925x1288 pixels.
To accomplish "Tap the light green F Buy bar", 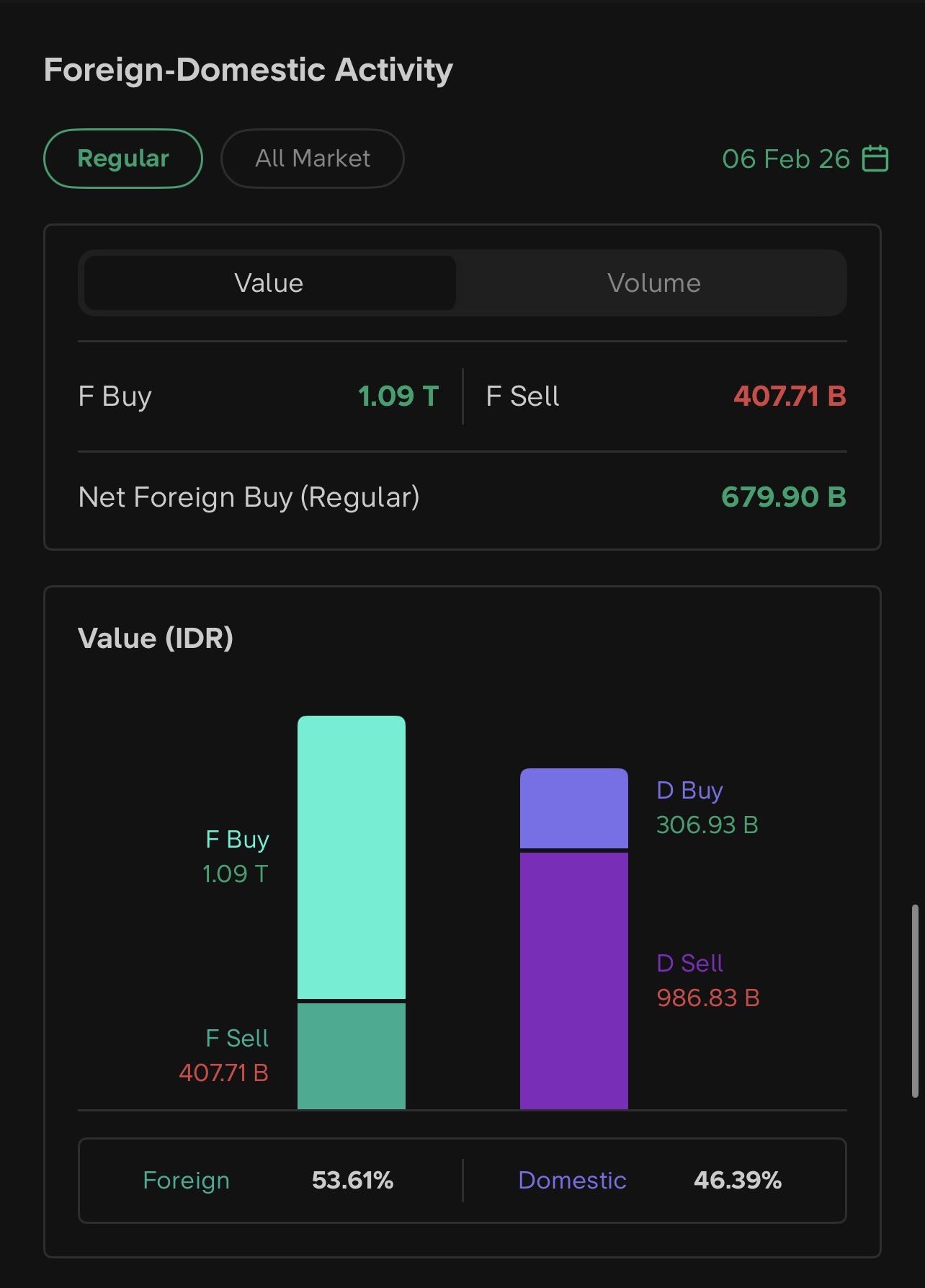I will 352,856.
